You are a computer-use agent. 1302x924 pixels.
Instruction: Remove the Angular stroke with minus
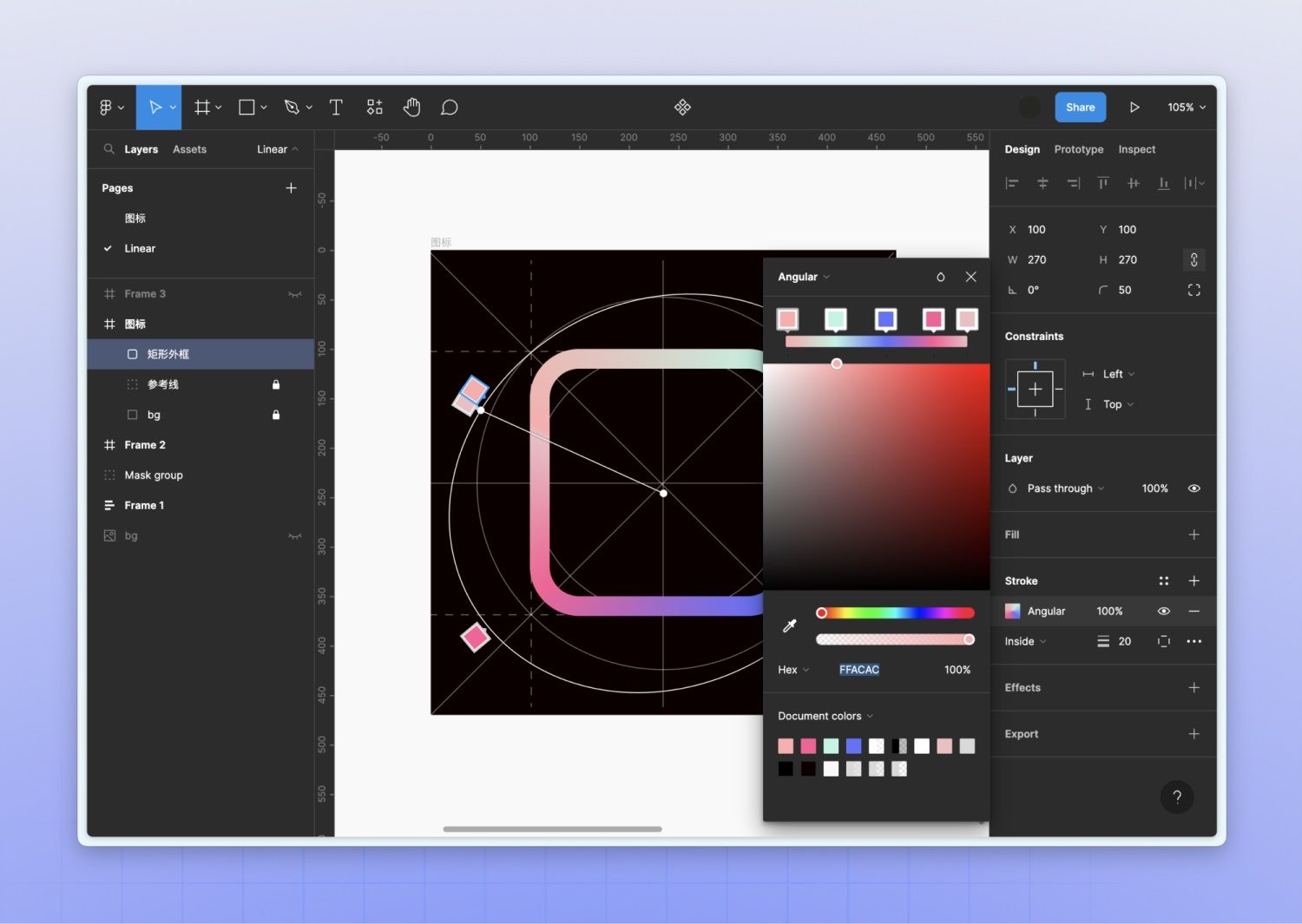[1194, 612]
